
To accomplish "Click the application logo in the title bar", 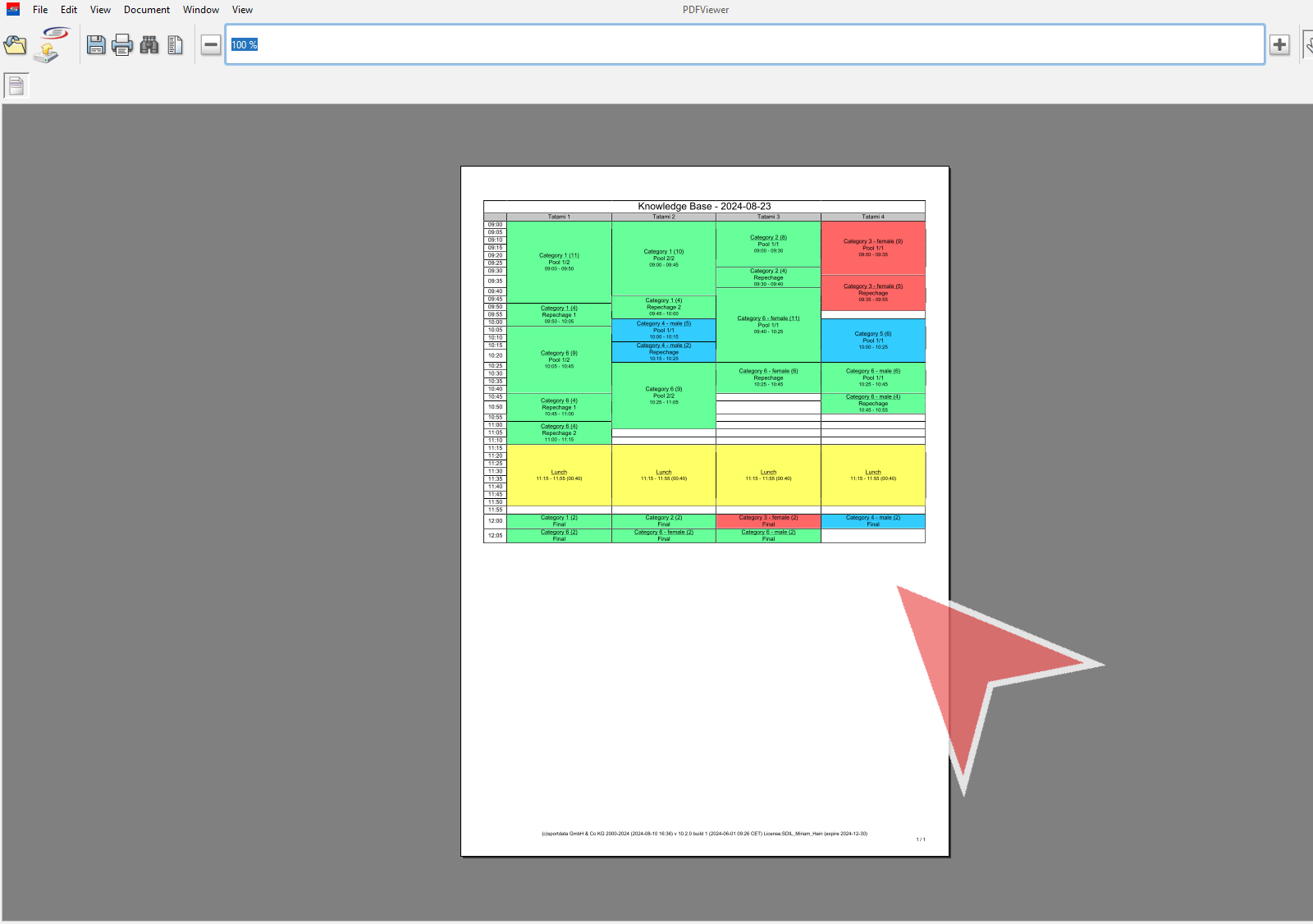I will (13, 10).
